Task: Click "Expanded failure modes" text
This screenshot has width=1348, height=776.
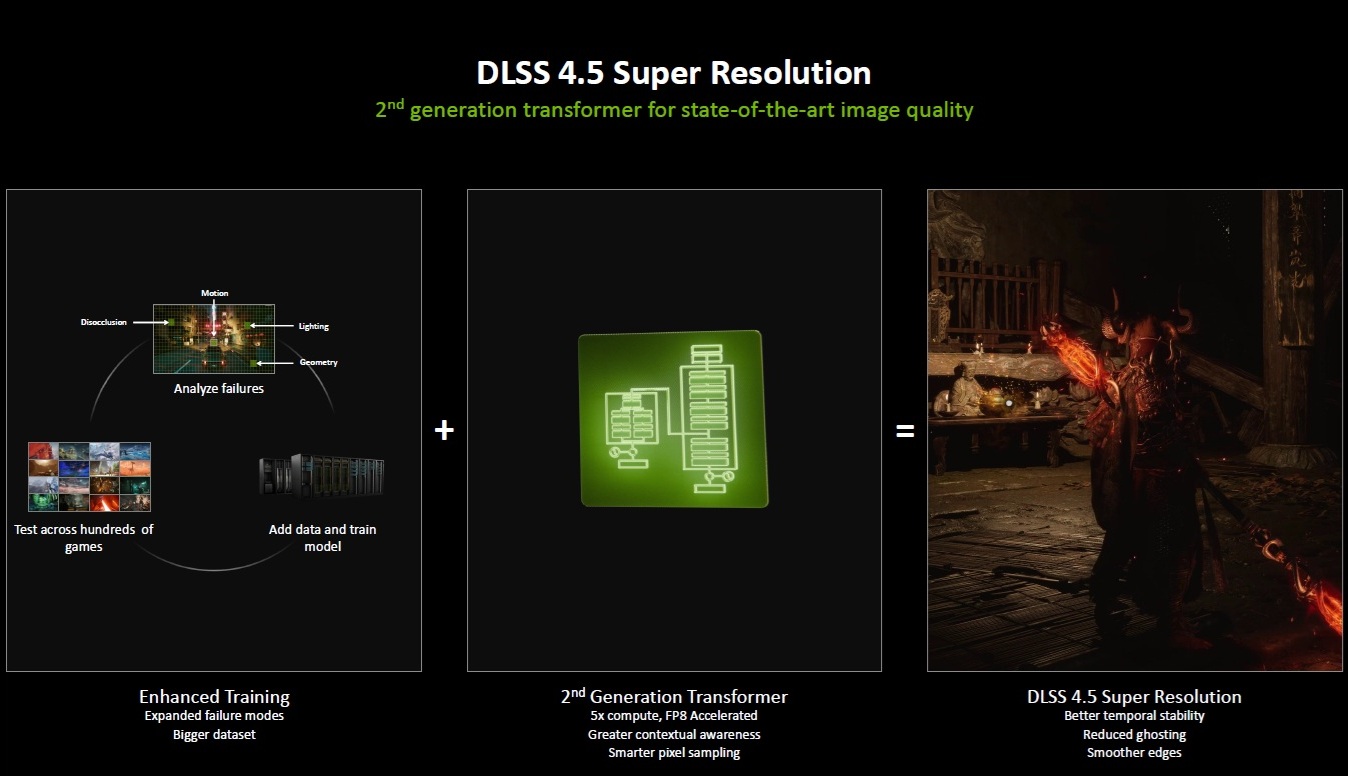Action: [214, 716]
